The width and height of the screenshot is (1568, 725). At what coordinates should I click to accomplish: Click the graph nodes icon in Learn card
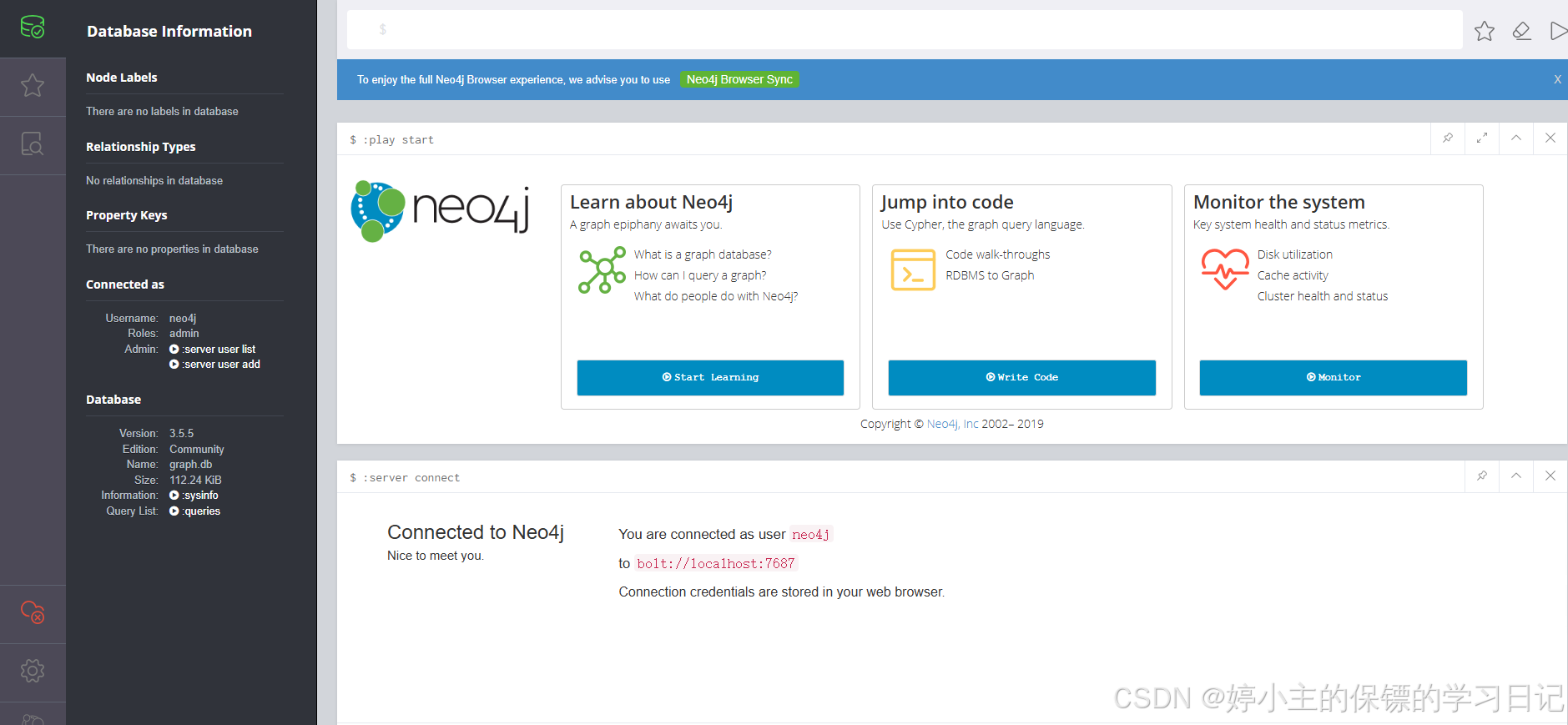click(602, 269)
